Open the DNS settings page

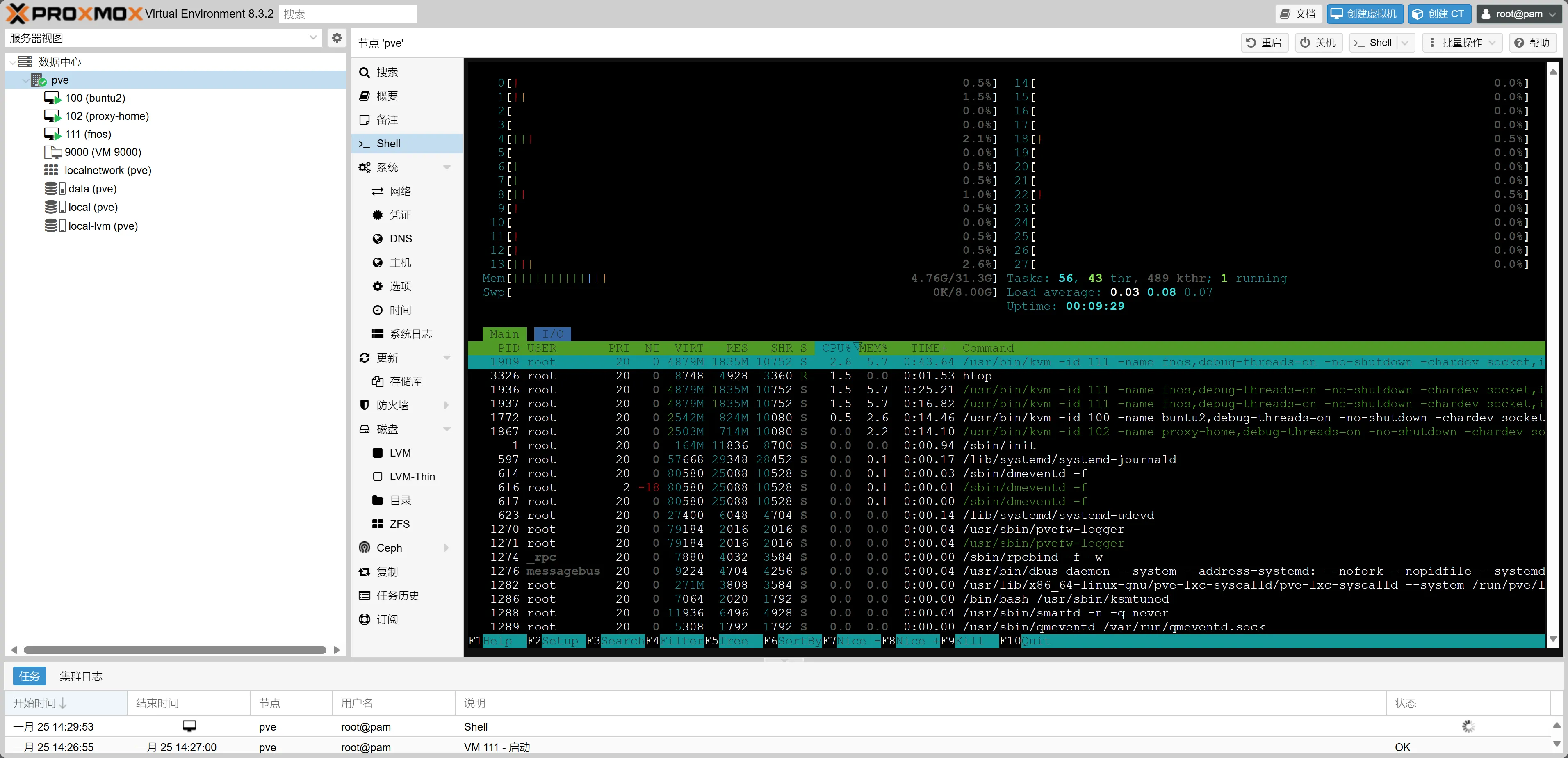(x=401, y=239)
